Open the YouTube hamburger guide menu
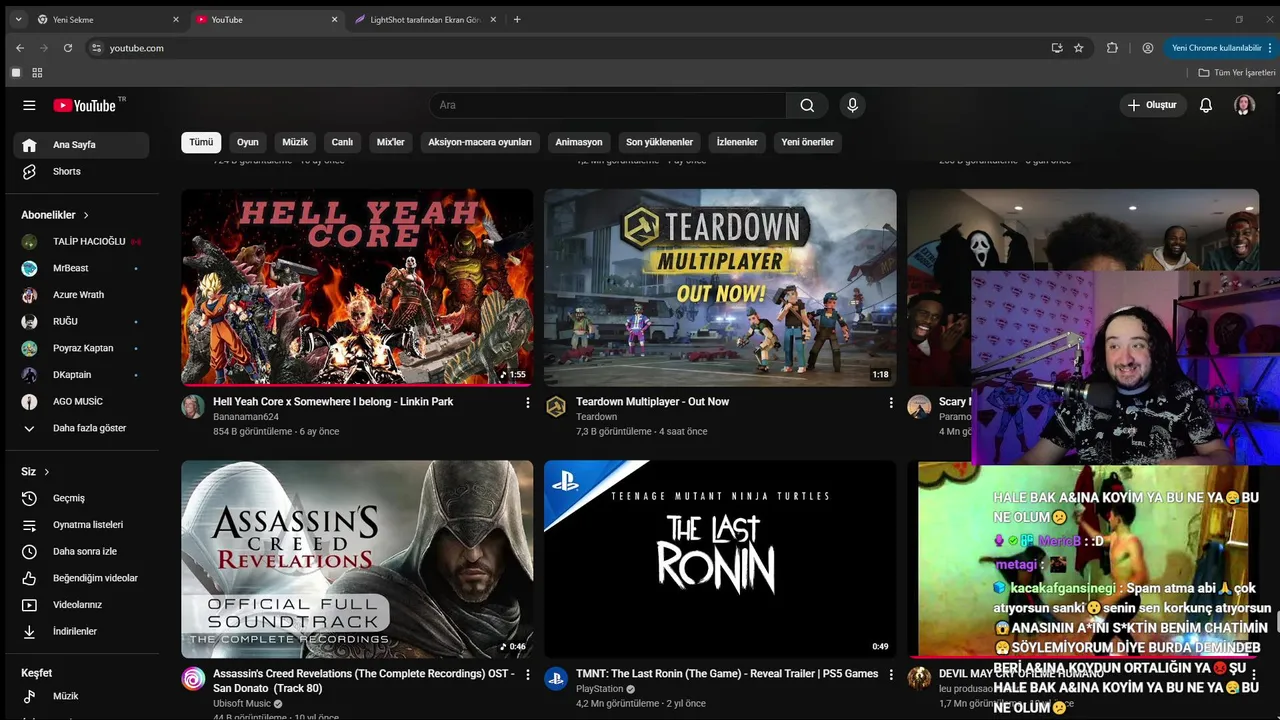1280x720 pixels. (x=29, y=105)
